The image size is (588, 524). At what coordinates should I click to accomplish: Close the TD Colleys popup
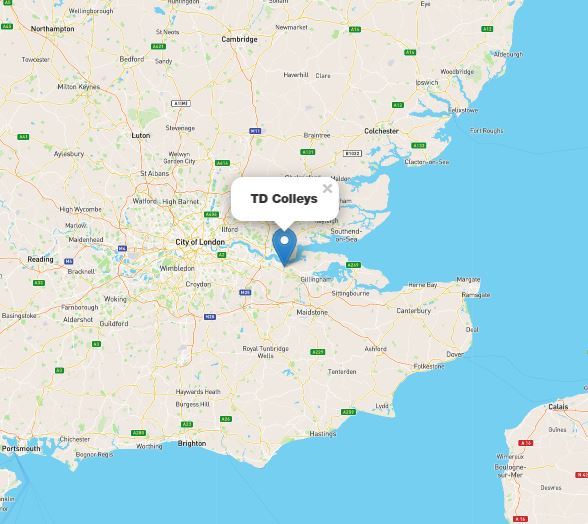tap(327, 188)
